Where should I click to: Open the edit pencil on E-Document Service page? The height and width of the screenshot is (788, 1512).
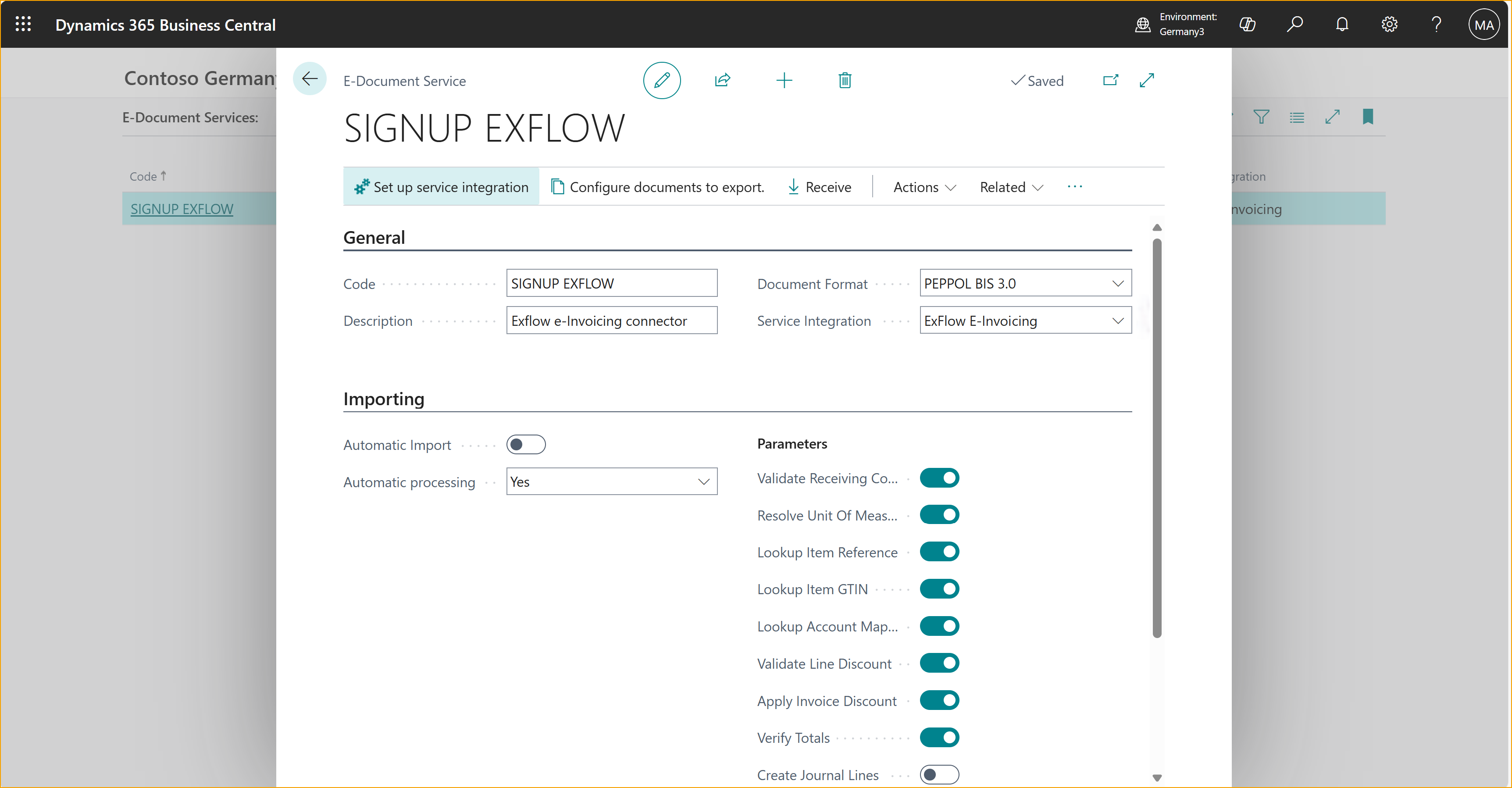(661, 80)
